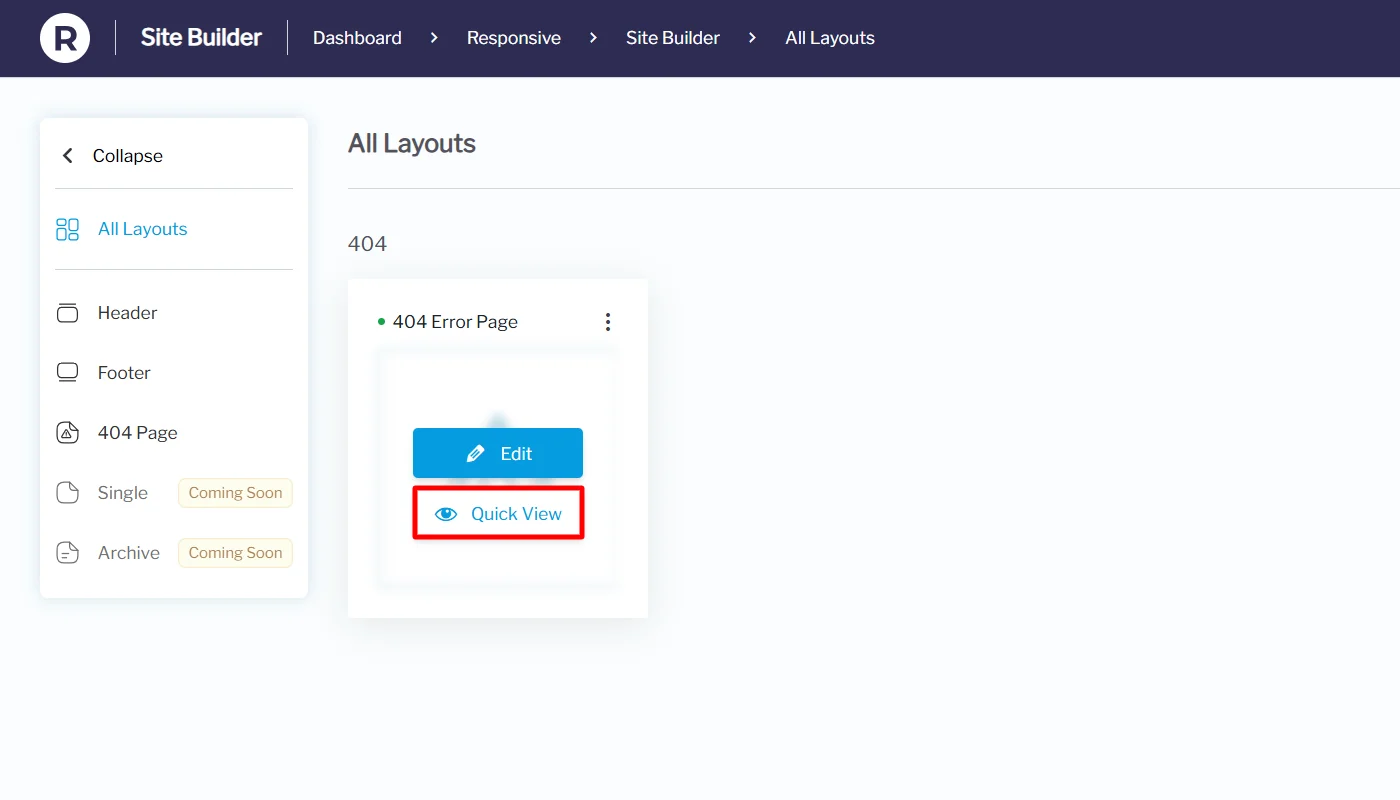Click the Coming Soon badge next to Single
Viewport: 1400px width, 800px height.
coord(235,493)
